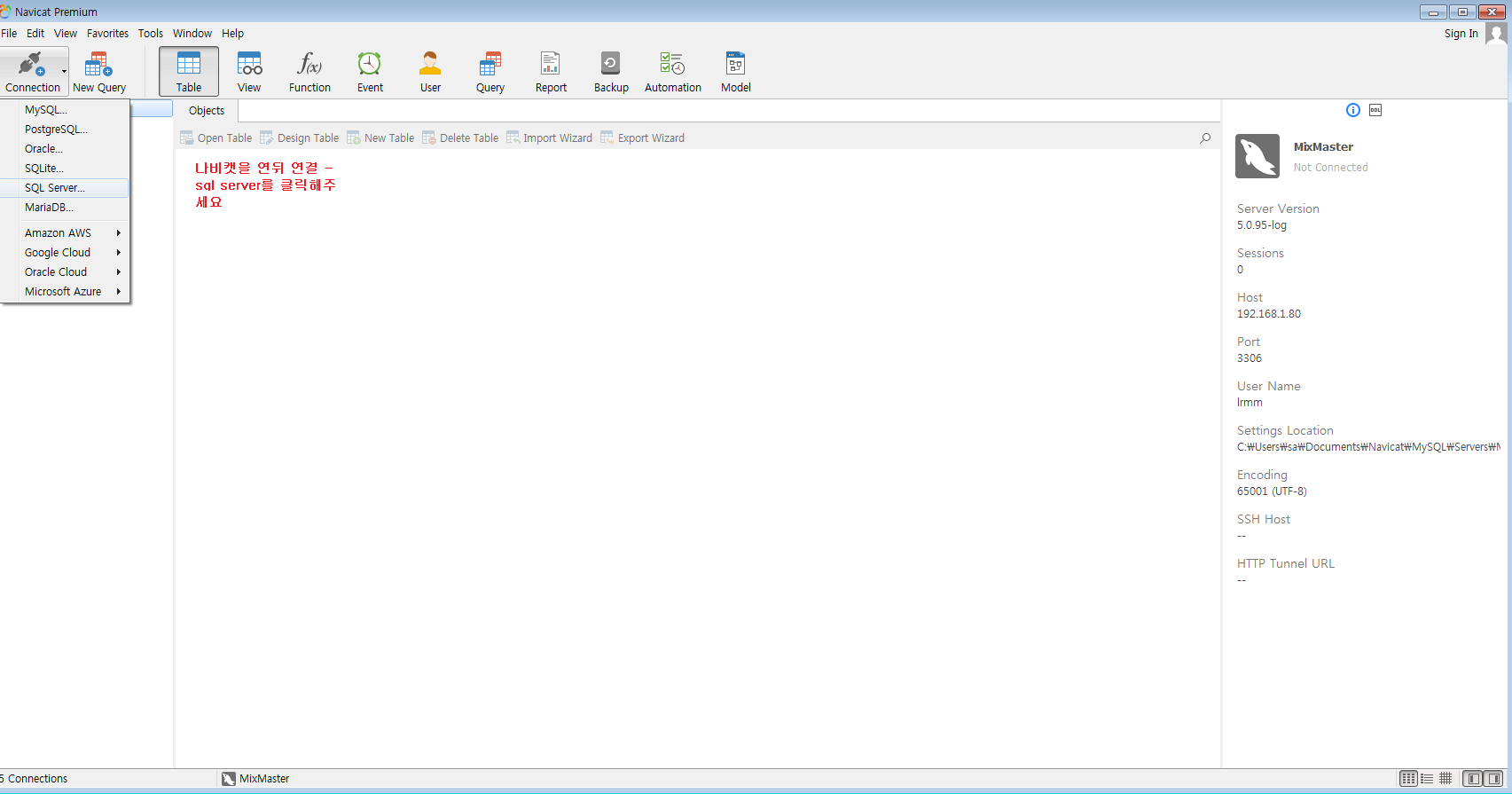Choose PostgreSQL... from connection menu
This screenshot has height=794, width=1512.
point(65,130)
